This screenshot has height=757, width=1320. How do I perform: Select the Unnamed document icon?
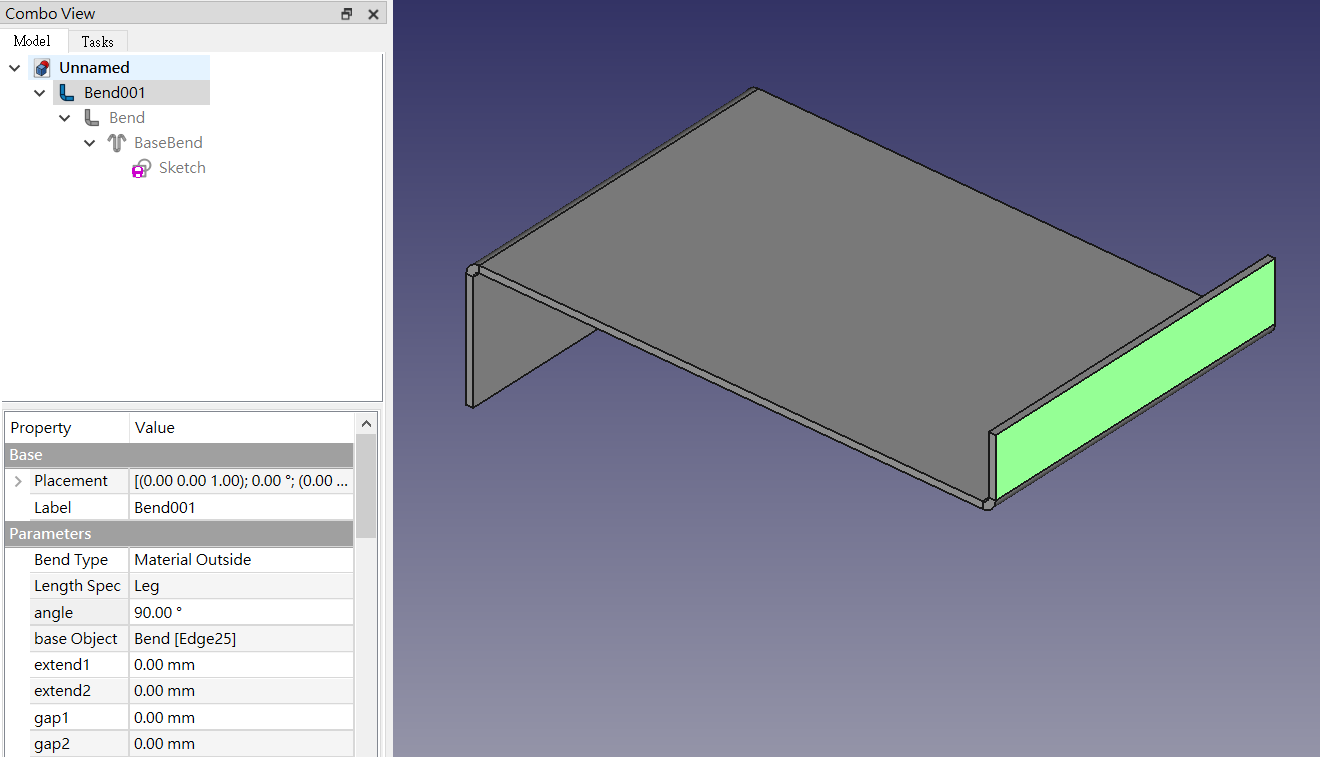point(42,68)
